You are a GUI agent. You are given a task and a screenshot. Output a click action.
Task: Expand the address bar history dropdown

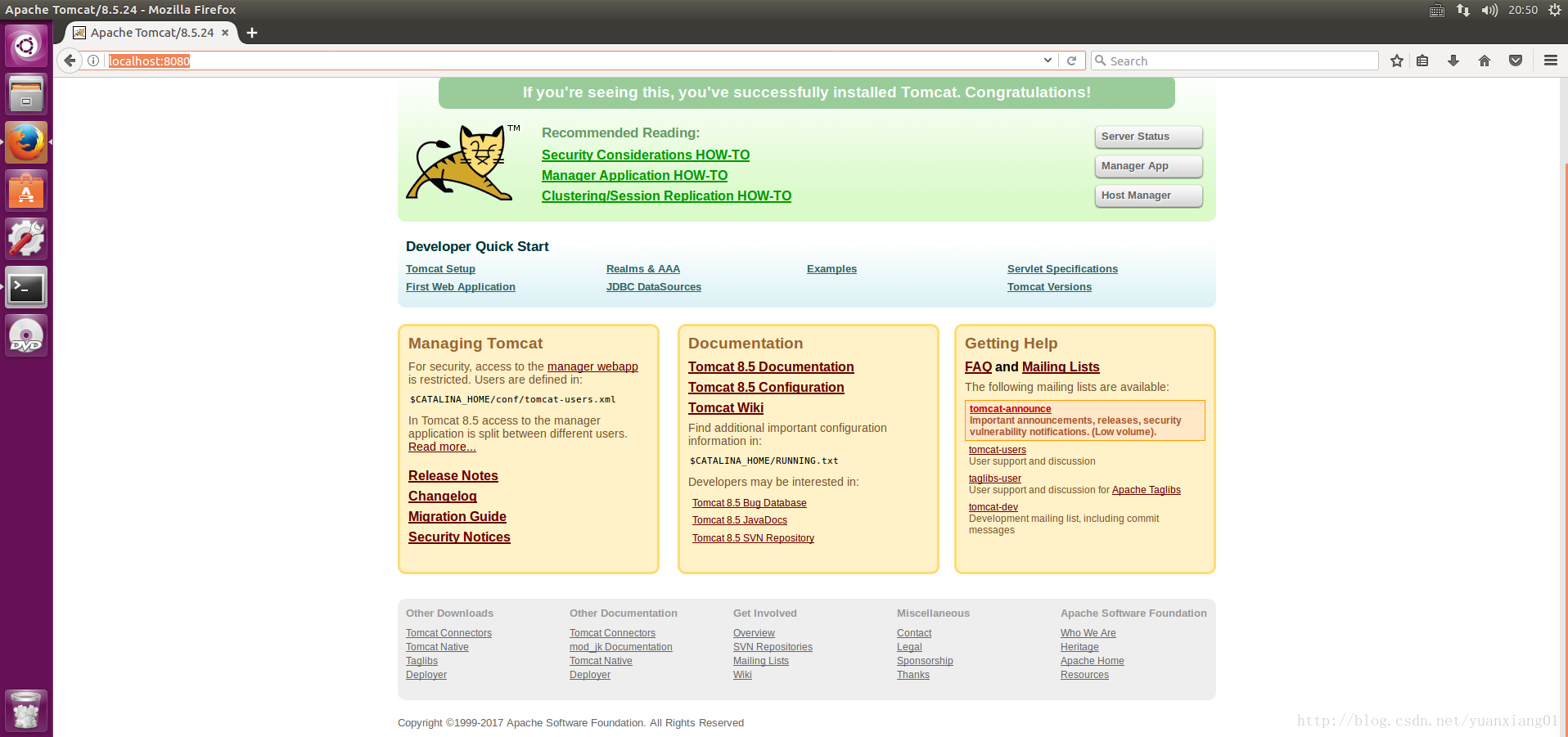click(1048, 61)
